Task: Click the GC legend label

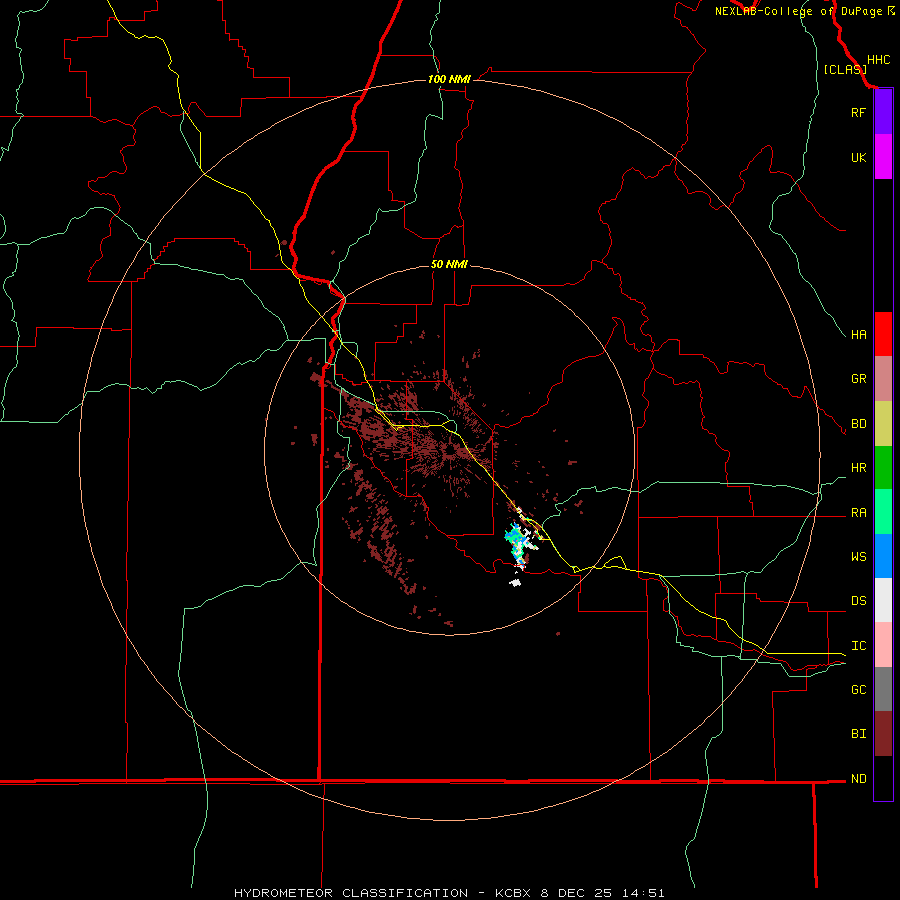Action: [858, 689]
